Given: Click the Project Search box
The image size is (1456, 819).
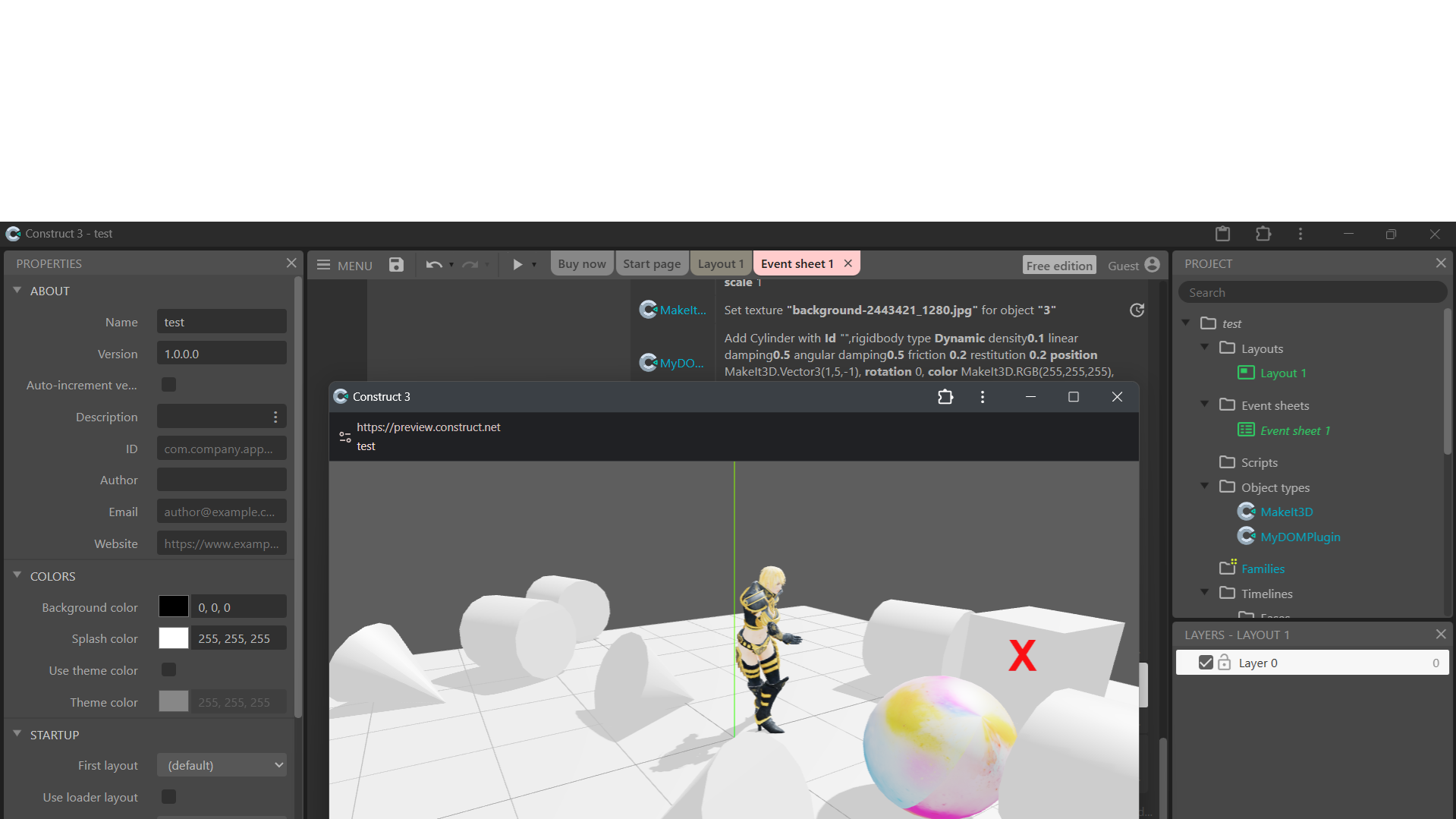Looking at the screenshot, I should (x=1312, y=292).
